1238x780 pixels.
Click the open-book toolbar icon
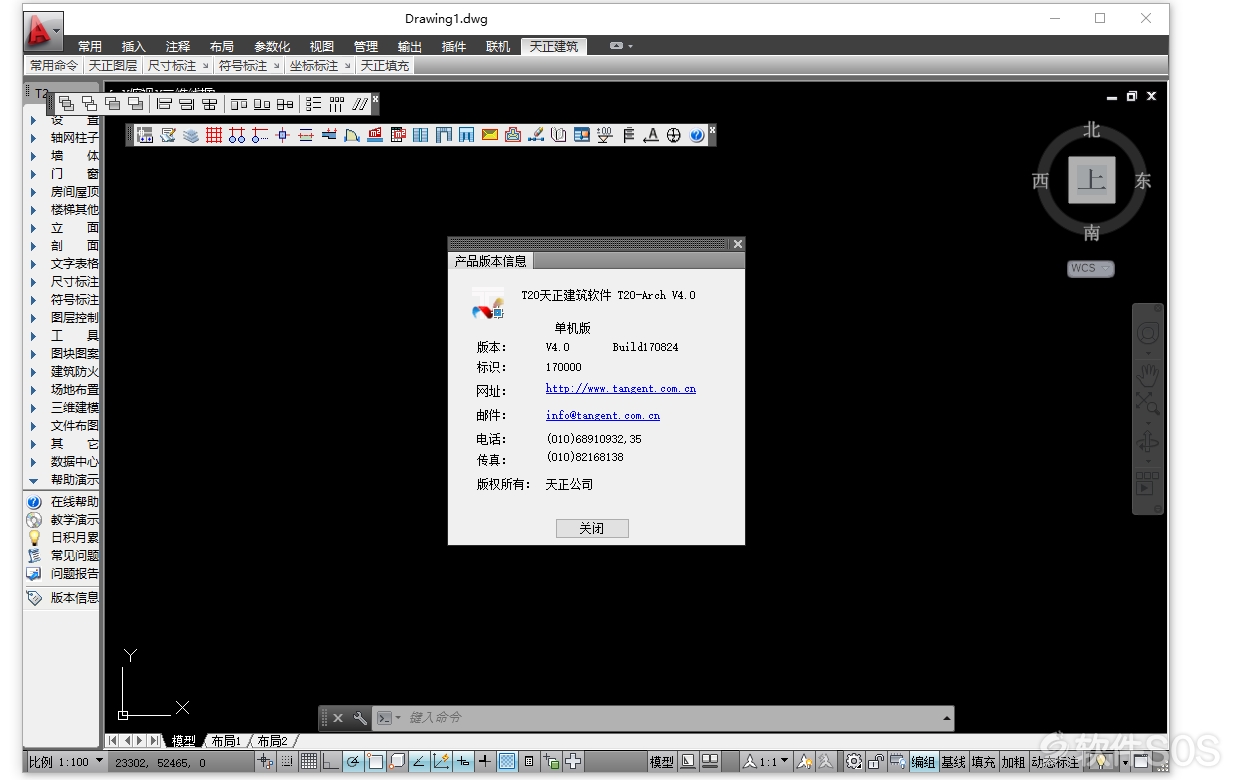coord(559,135)
